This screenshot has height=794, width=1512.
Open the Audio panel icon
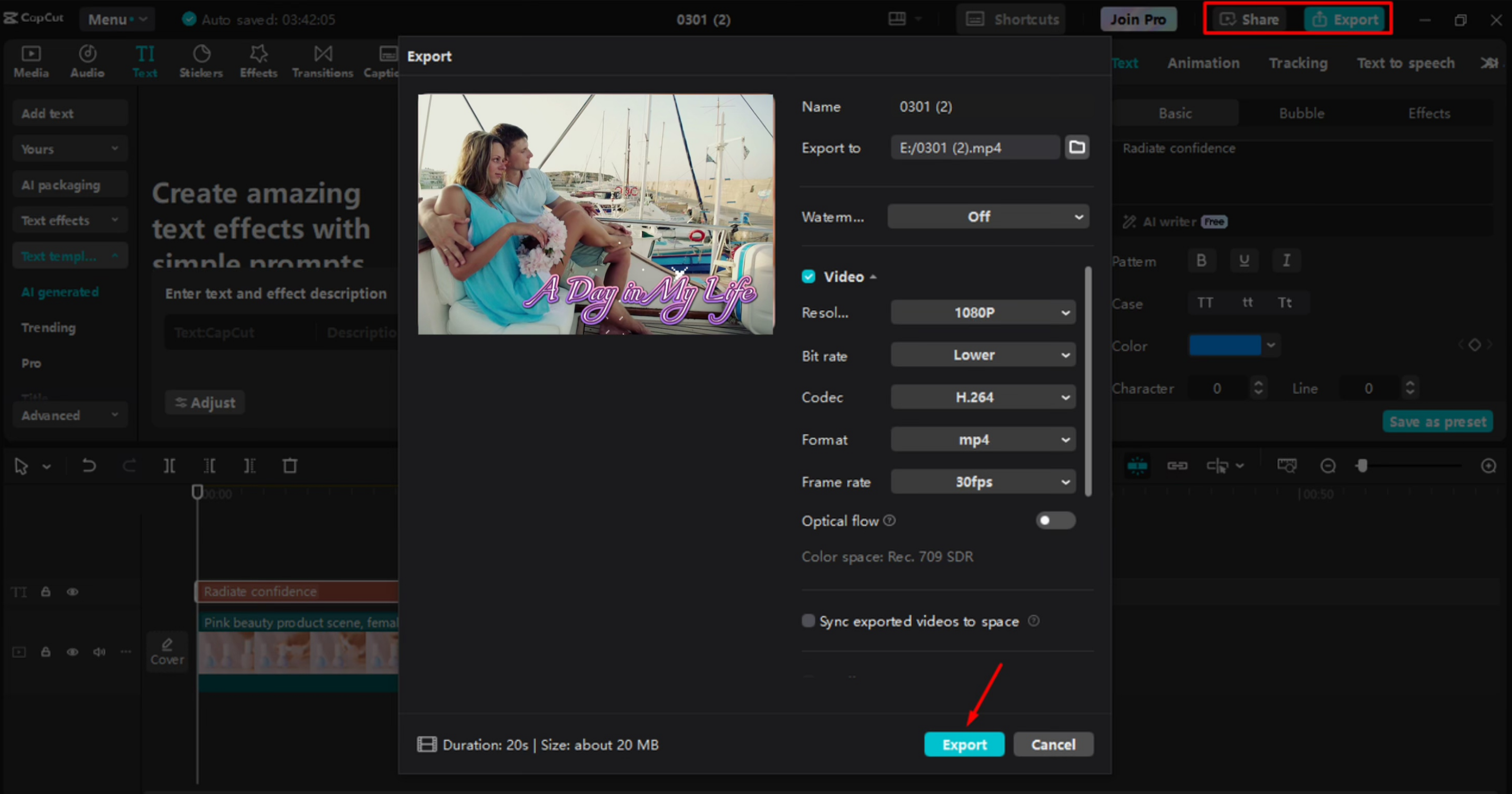point(87,61)
